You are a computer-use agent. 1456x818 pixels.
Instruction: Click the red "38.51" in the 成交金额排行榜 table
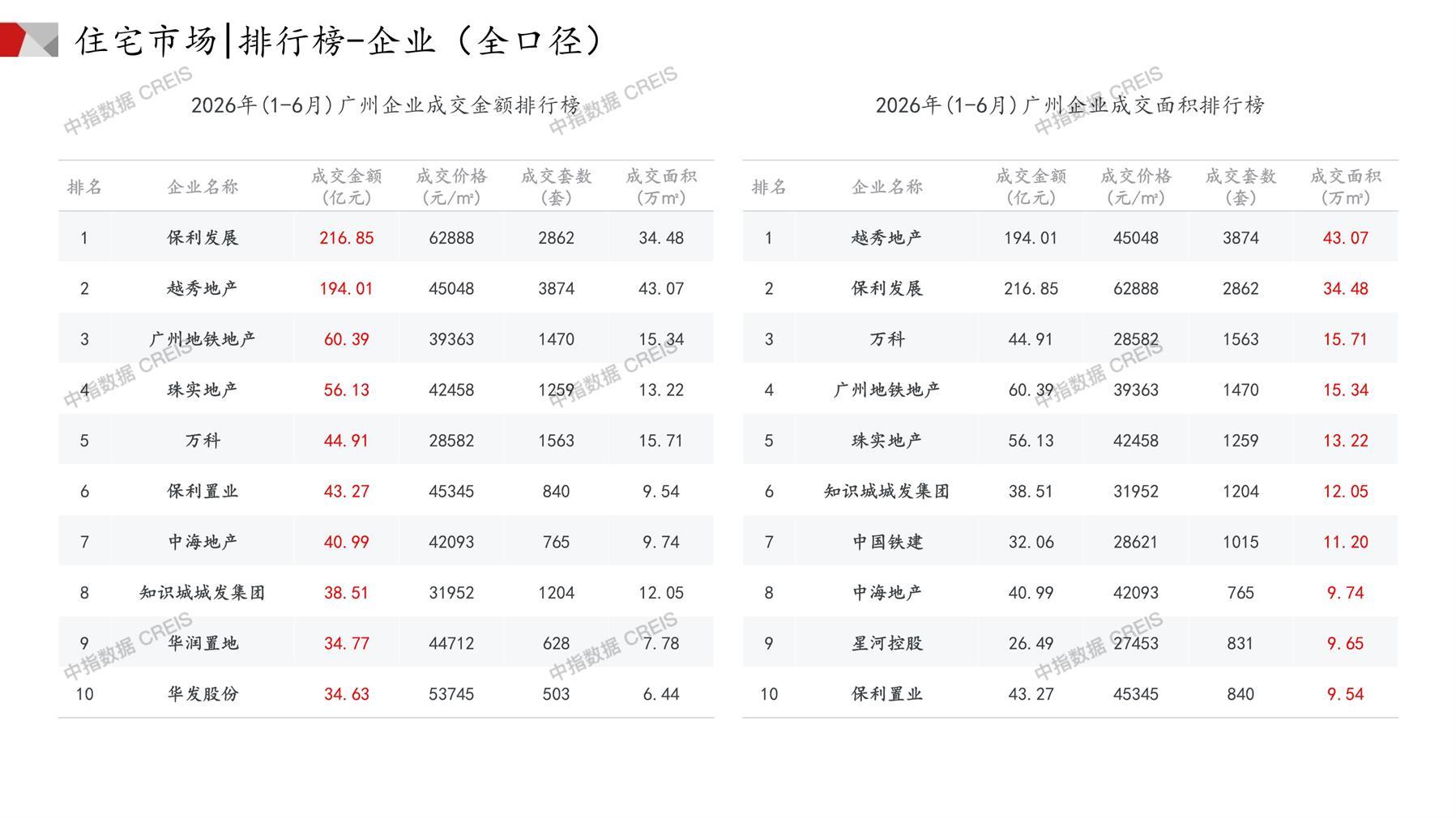tap(346, 593)
